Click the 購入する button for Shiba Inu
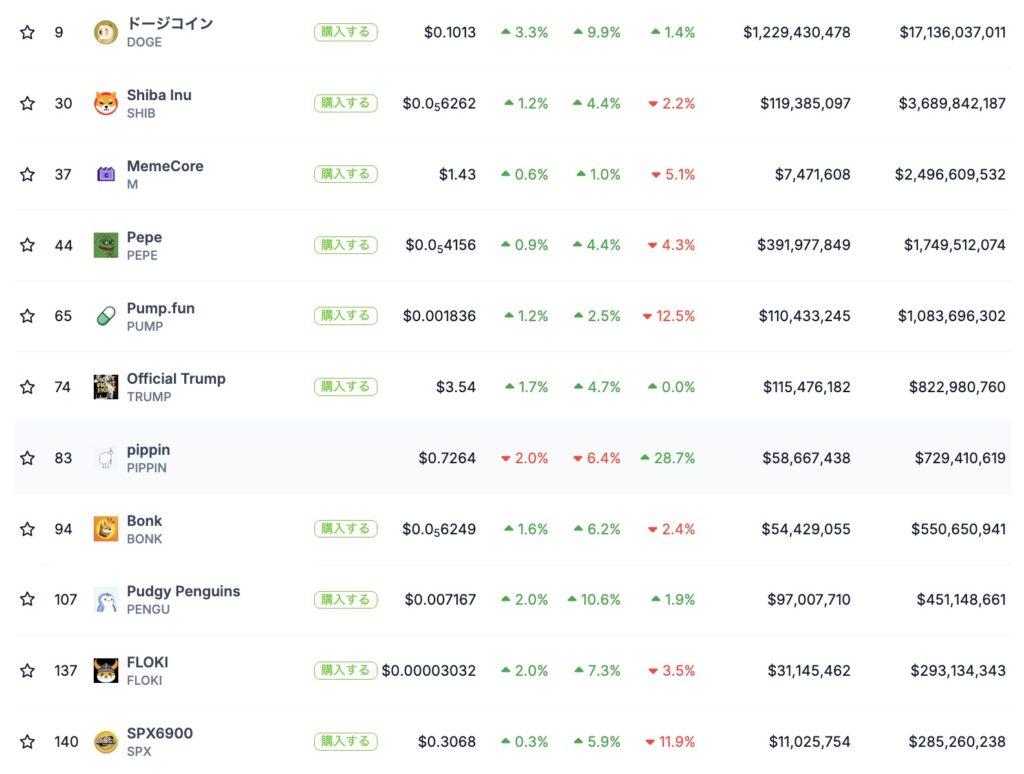1024x774 pixels. click(x=345, y=103)
